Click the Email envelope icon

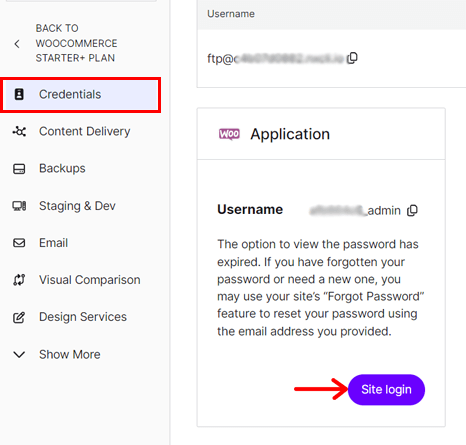pyautogui.click(x=19, y=243)
